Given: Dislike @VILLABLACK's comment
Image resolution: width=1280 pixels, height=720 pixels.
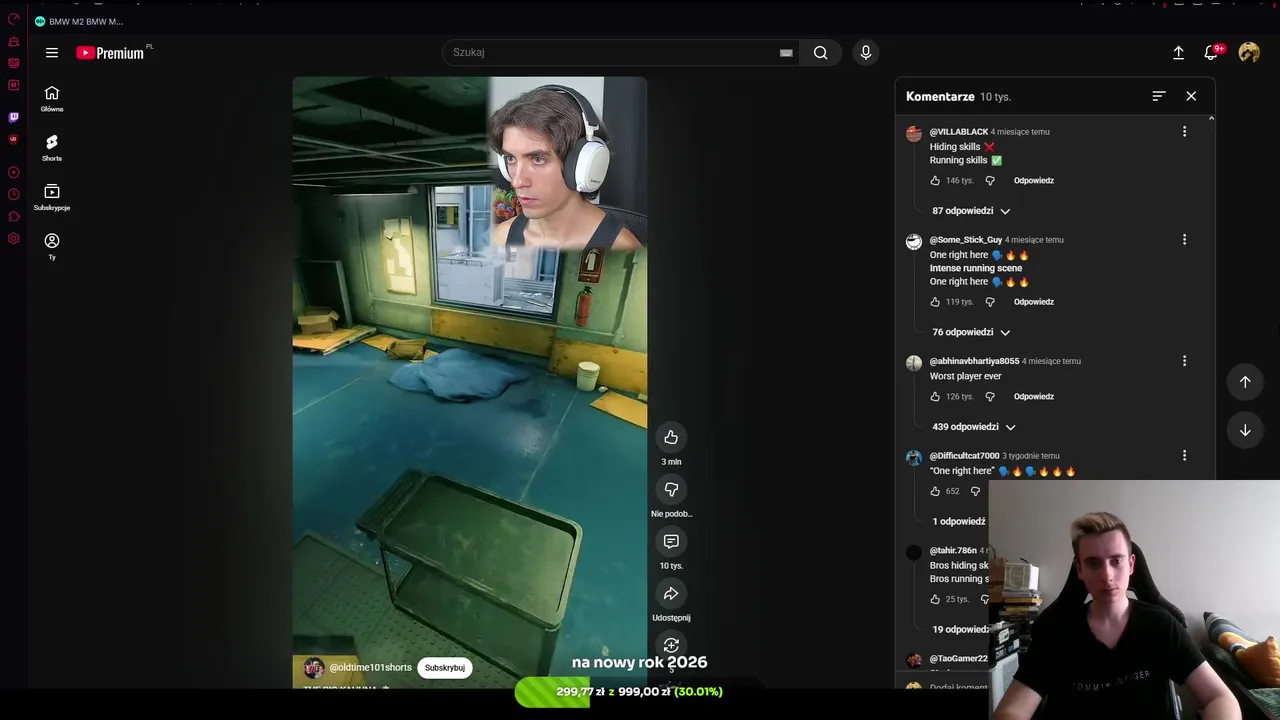Looking at the screenshot, I should [990, 181].
